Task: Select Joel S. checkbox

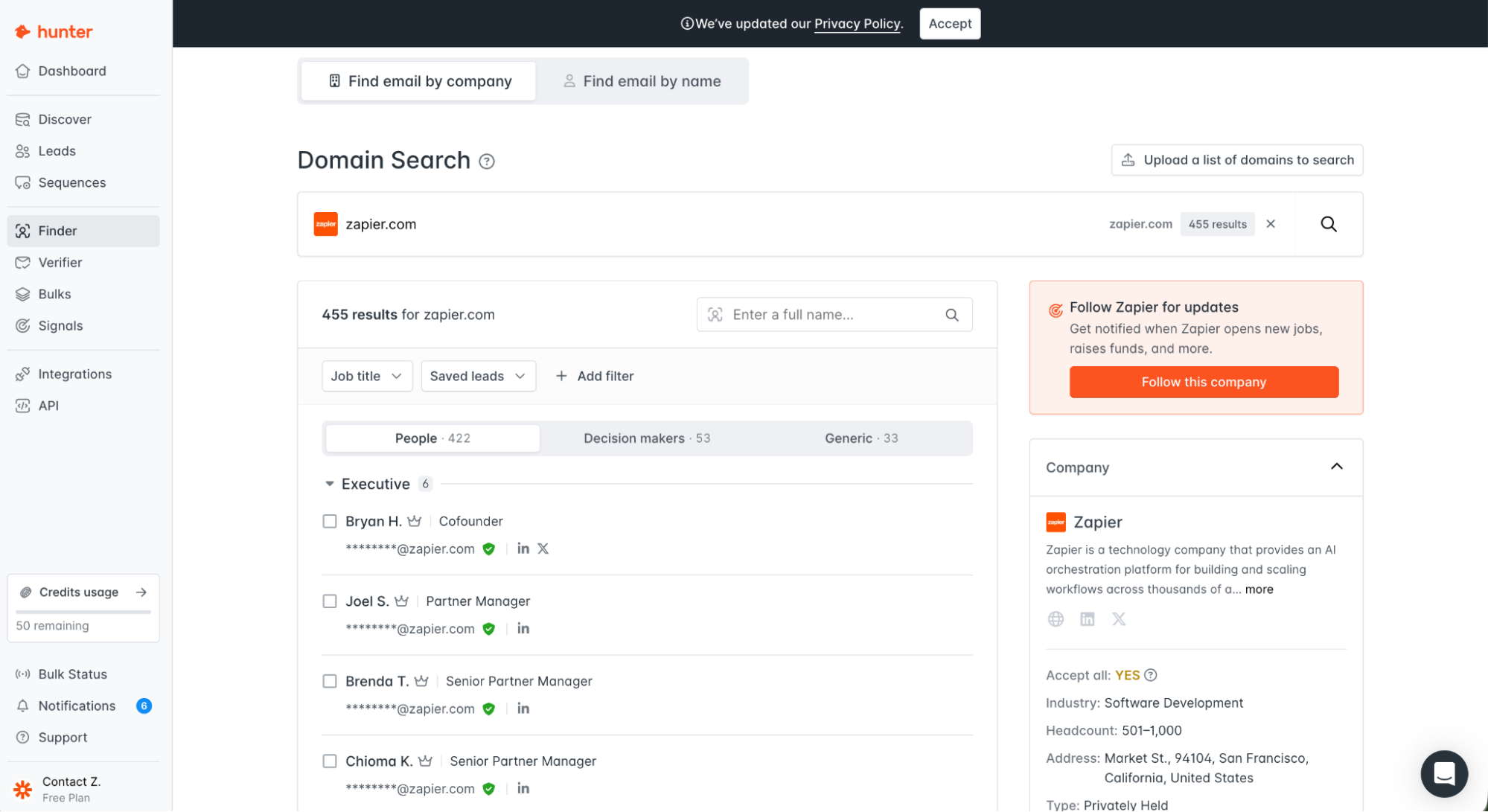Action: [x=330, y=601]
